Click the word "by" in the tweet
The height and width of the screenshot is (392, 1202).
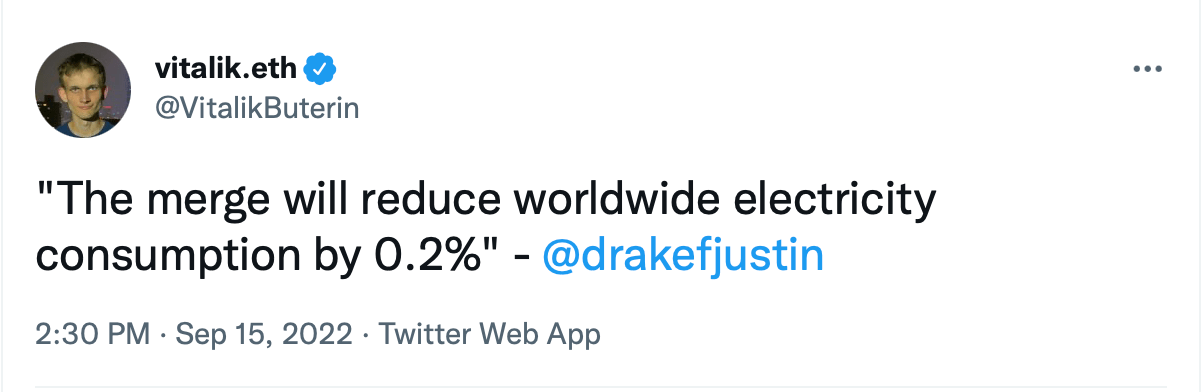[x=318, y=257]
